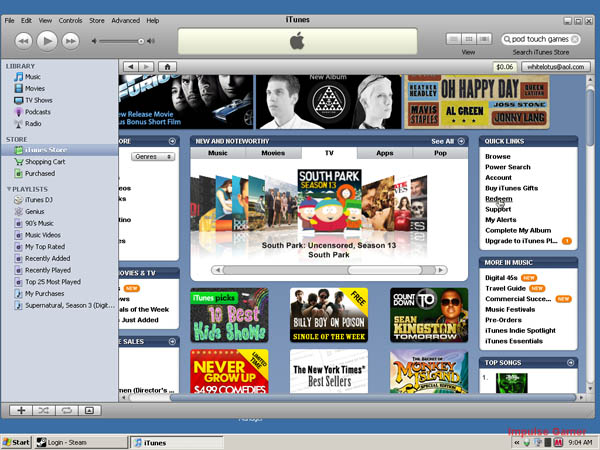Screen dimensions: 600x450
Task: Open the Music Videos smart playlist
Action: 37,235
